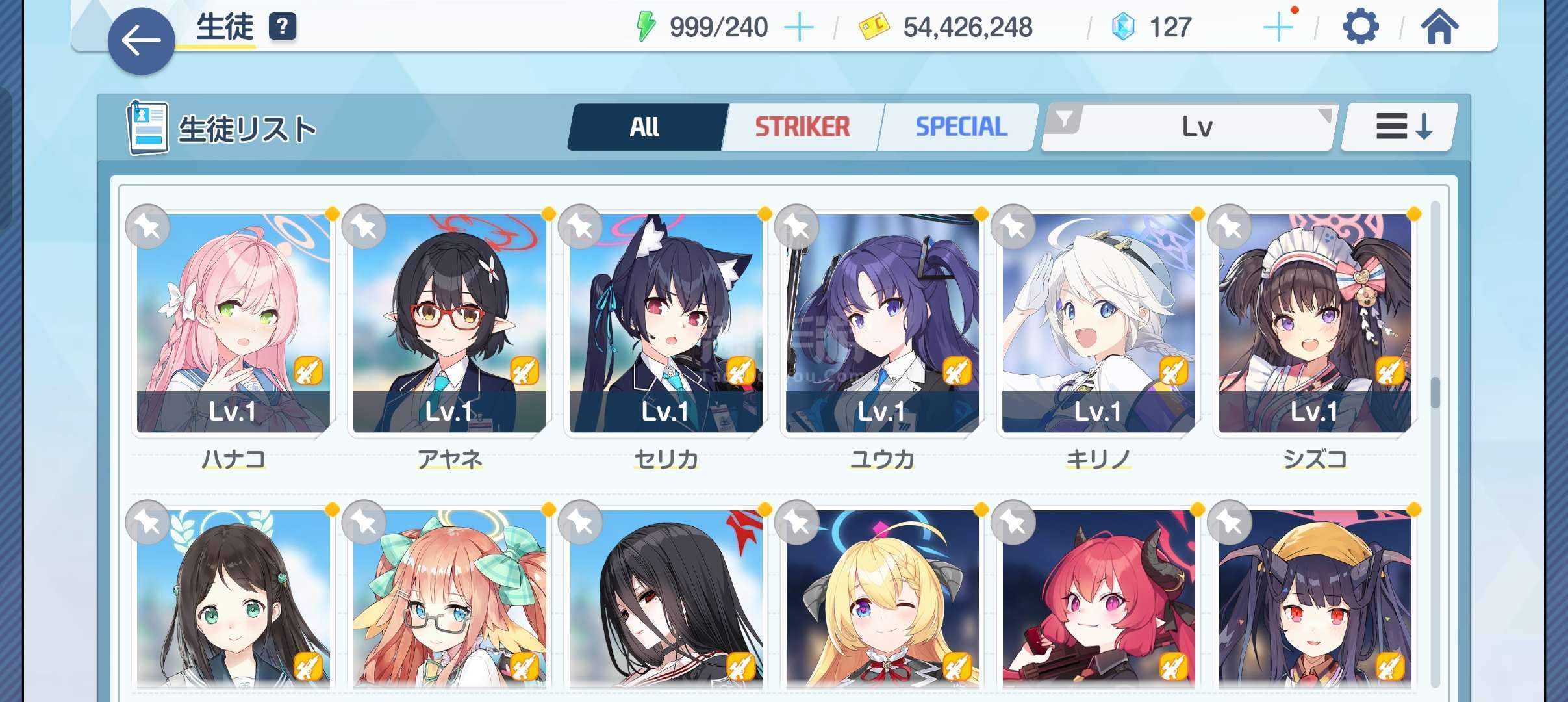The image size is (1568, 702).
Task: Open settings with the gear icon
Action: [1360, 27]
